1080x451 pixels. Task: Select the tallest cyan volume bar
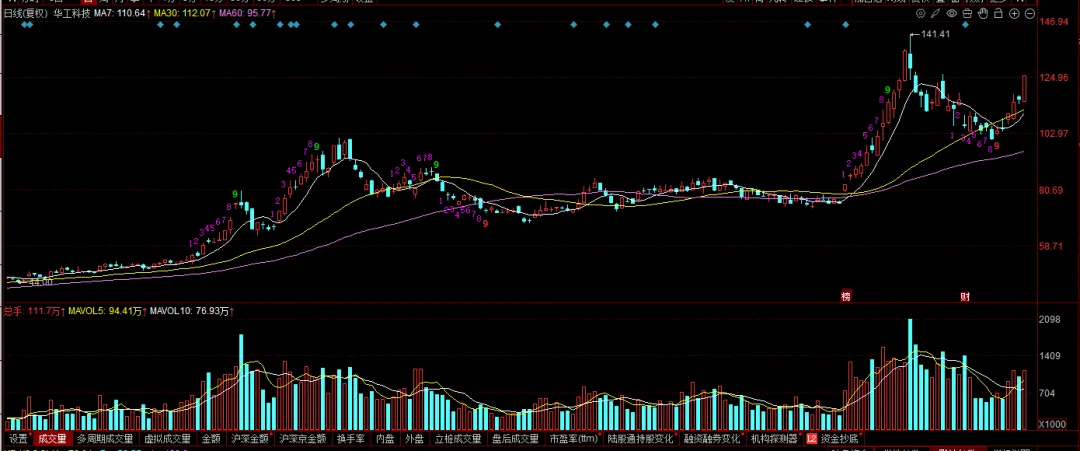pos(910,374)
